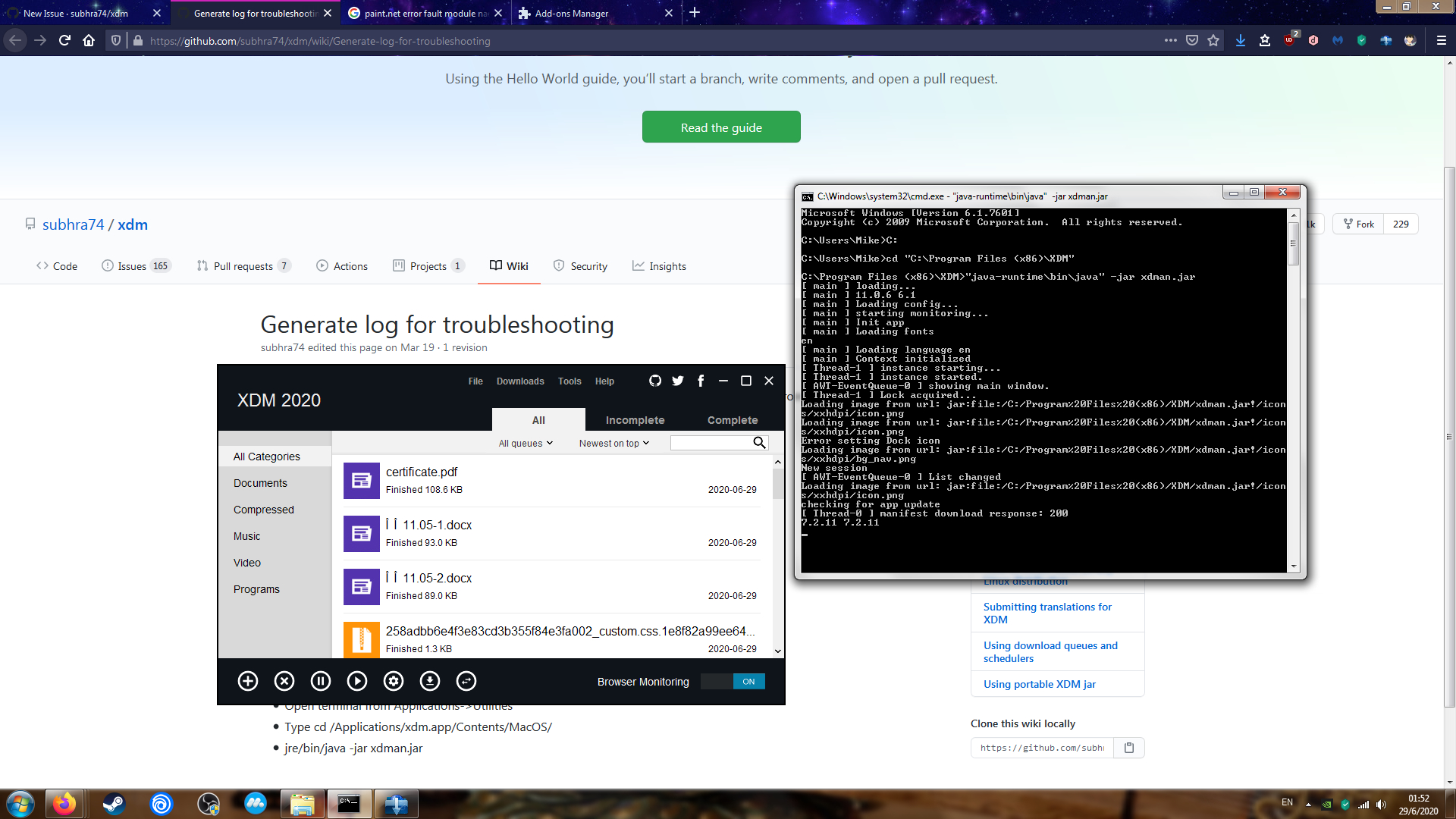Click the XDM download list scrollbar down arrow
The height and width of the screenshot is (819, 1456).
(778, 651)
